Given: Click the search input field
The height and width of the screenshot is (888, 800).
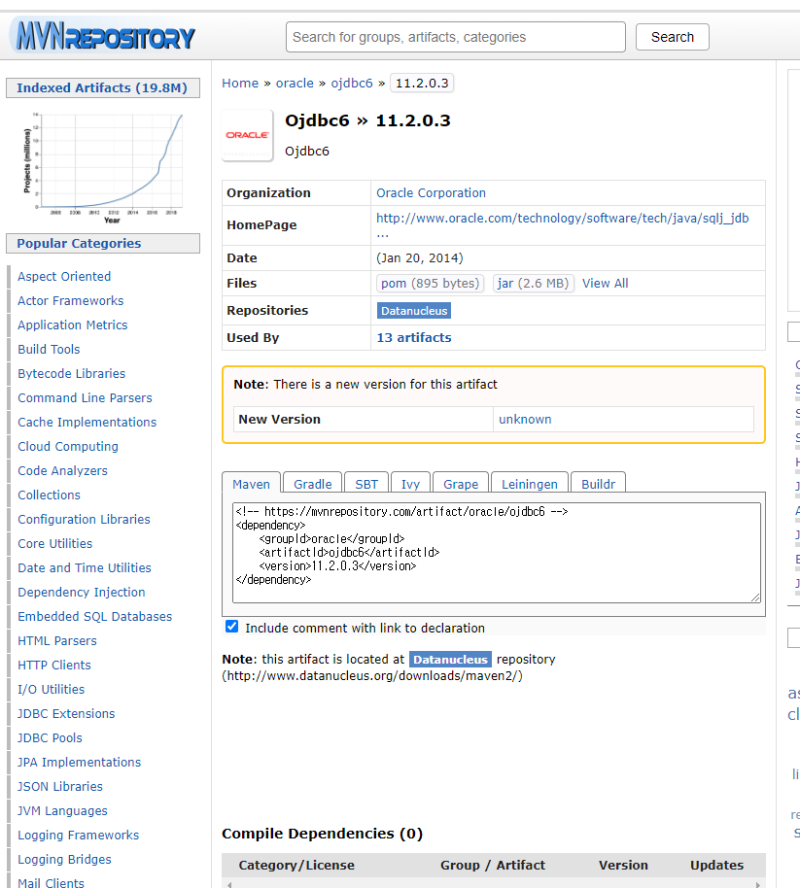Looking at the screenshot, I should [x=455, y=36].
